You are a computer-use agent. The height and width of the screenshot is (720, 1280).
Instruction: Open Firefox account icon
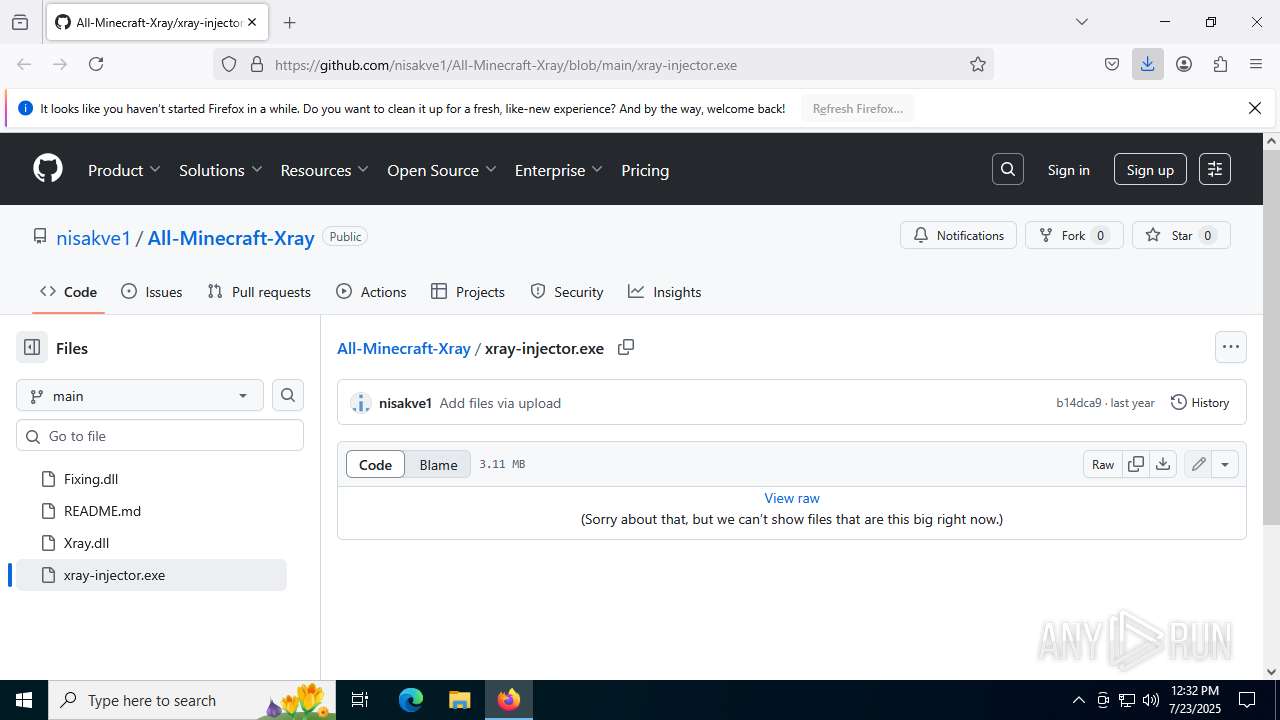[x=1184, y=64]
